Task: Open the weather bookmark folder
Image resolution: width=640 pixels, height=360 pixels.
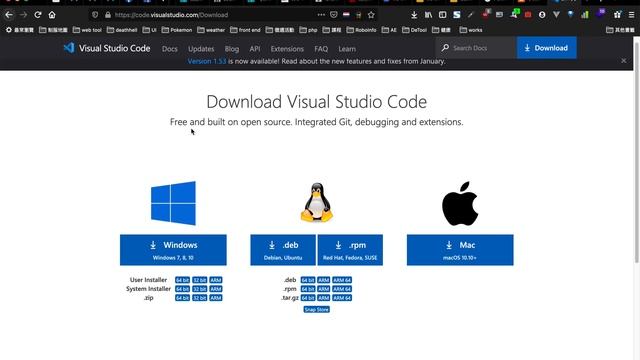Action: click(x=211, y=30)
